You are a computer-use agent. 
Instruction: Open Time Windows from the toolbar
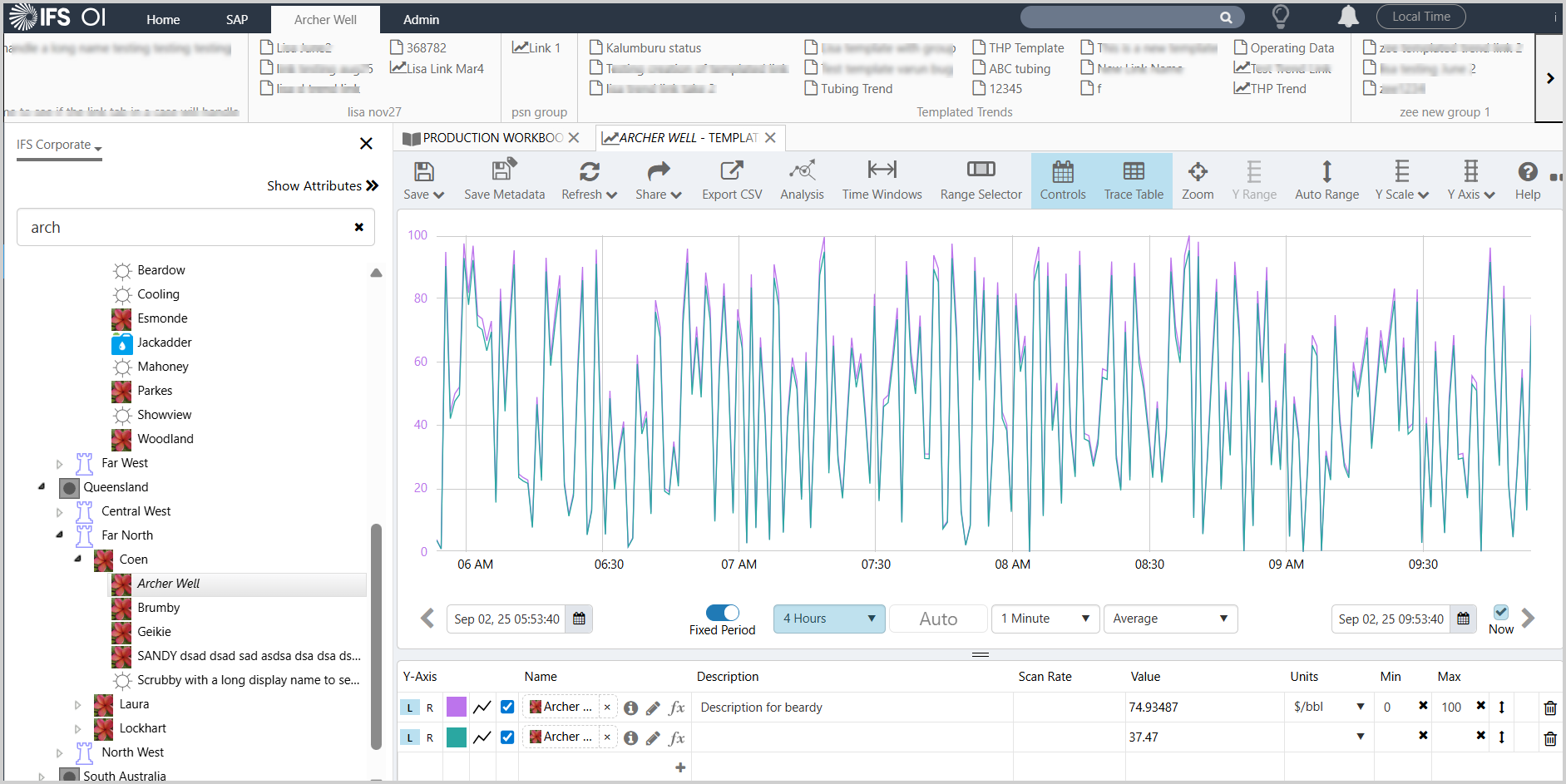coord(882,180)
